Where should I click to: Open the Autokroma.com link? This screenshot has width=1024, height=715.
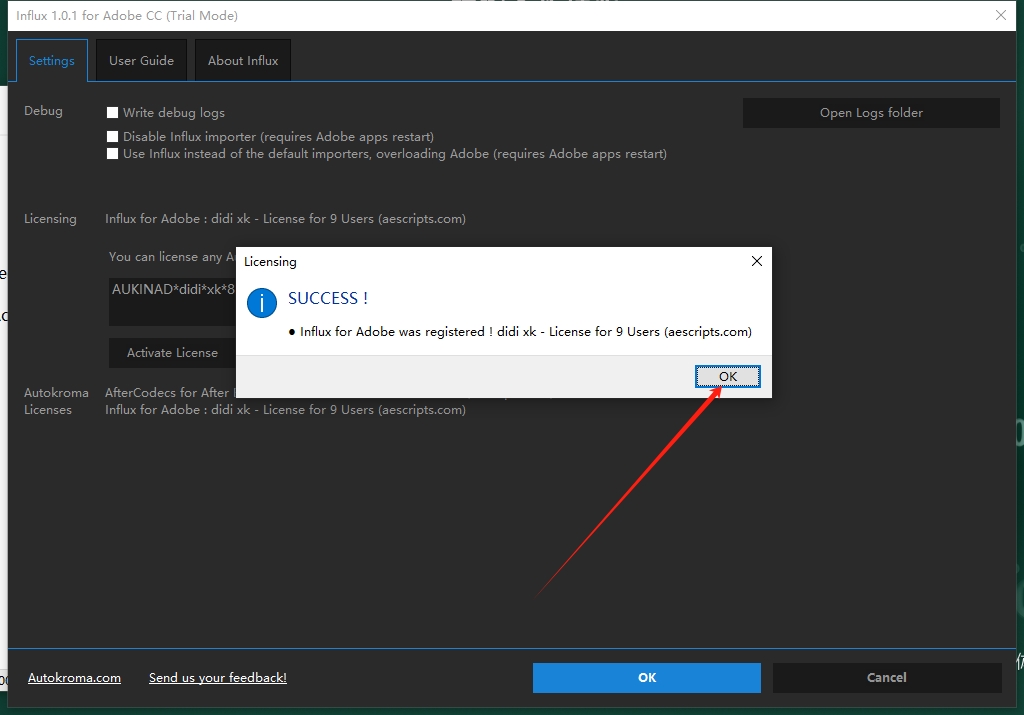74,678
